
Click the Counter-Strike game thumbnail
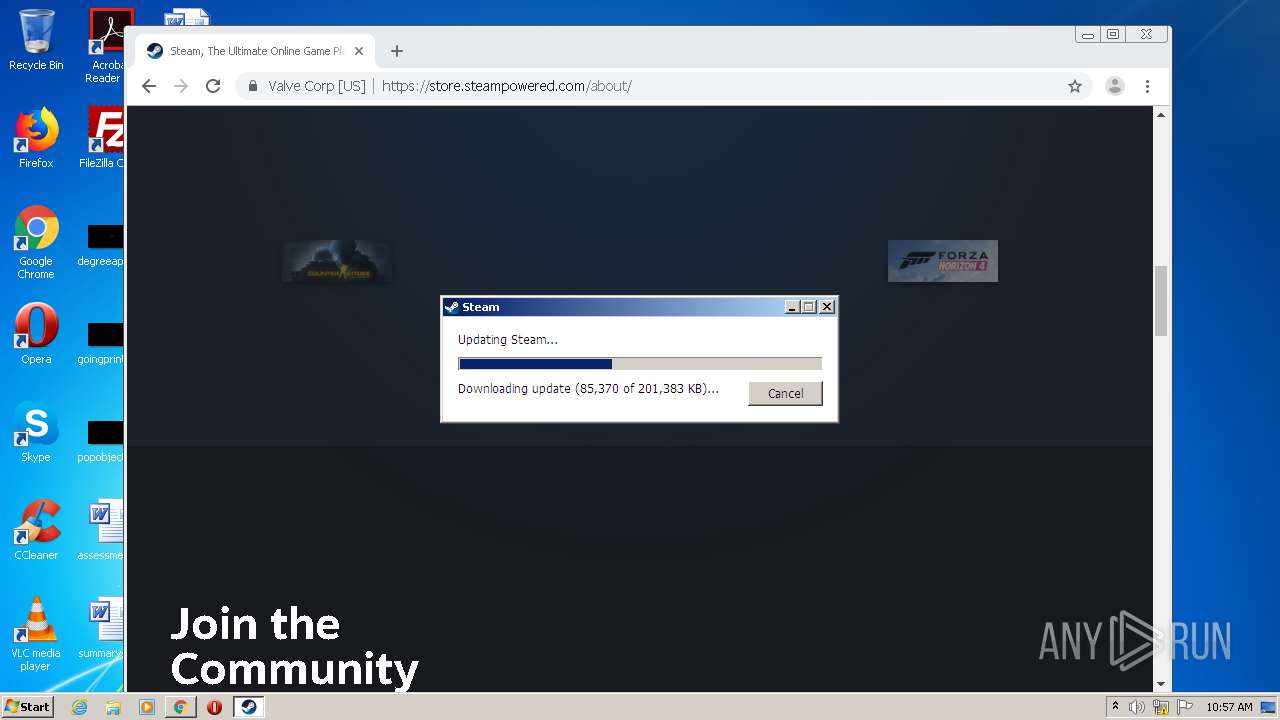pyautogui.click(x=337, y=261)
